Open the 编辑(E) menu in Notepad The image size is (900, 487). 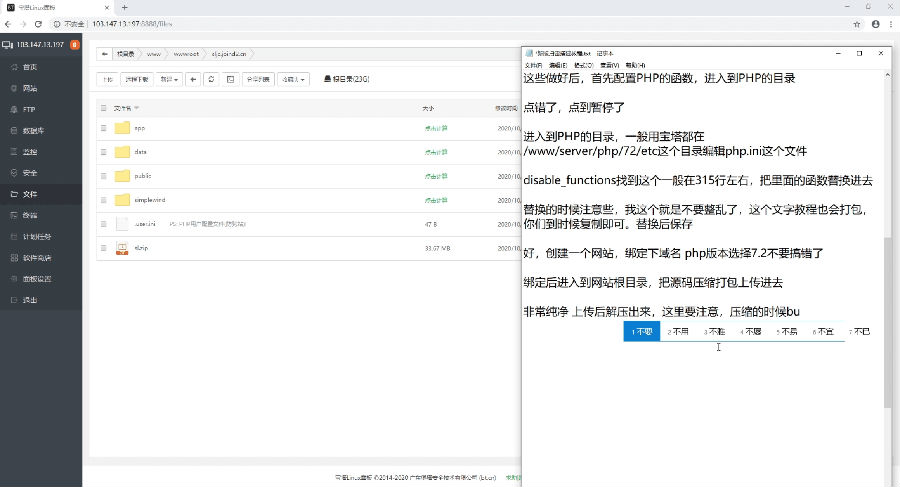pyautogui.click(x=558, y=65)
